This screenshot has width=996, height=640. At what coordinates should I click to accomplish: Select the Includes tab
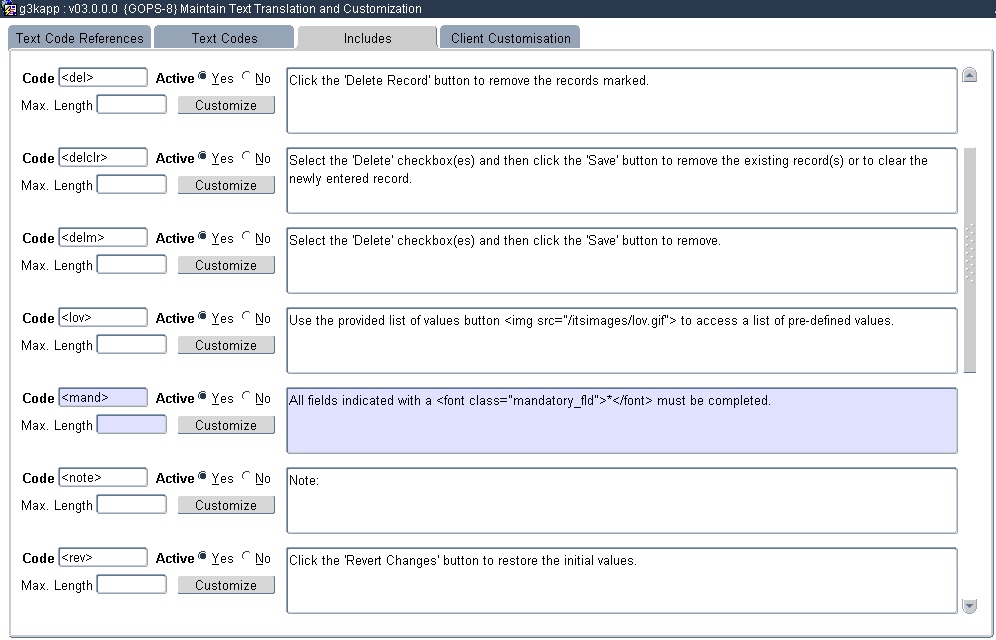pos(367,38)
